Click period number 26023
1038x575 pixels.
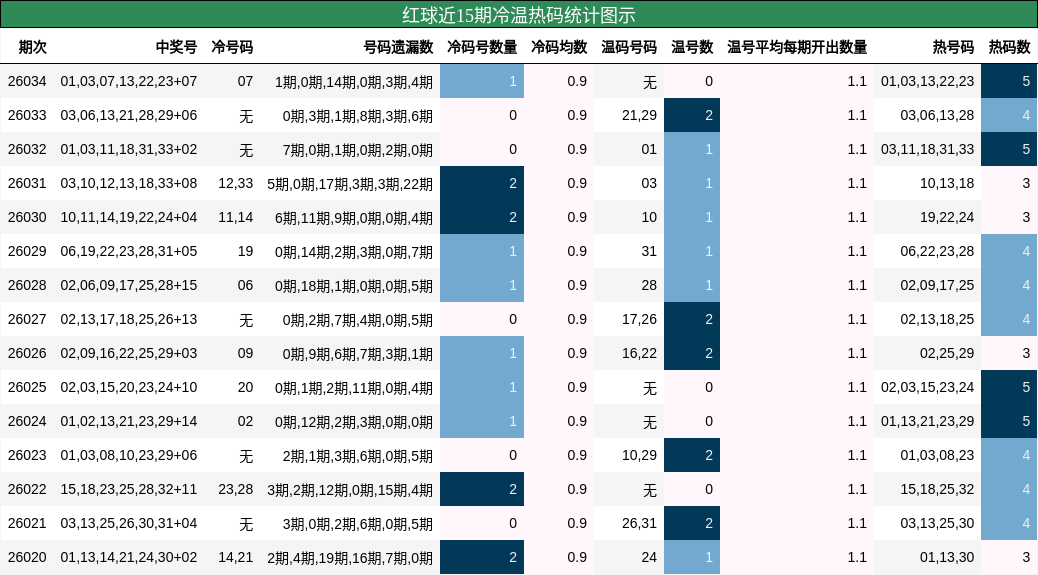pos(27,455)
